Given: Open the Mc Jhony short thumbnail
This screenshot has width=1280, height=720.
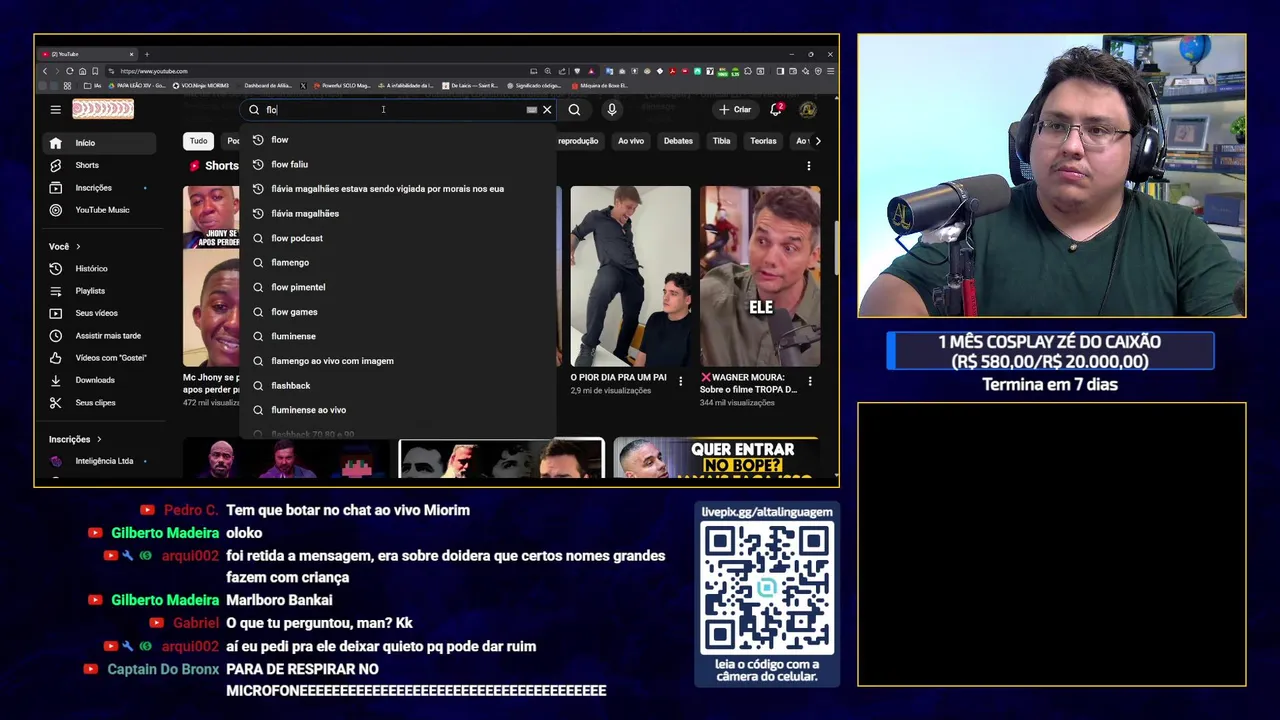Looking at the screenshot, I should tap(211, 276).
